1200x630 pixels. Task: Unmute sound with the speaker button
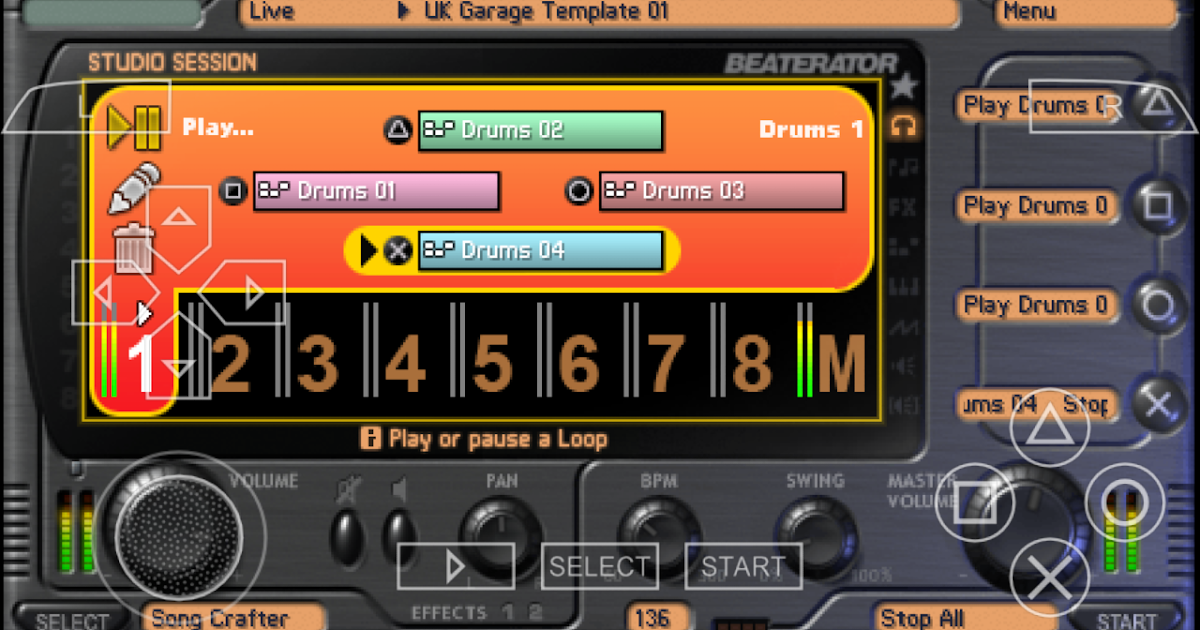(x=400, y=520)
